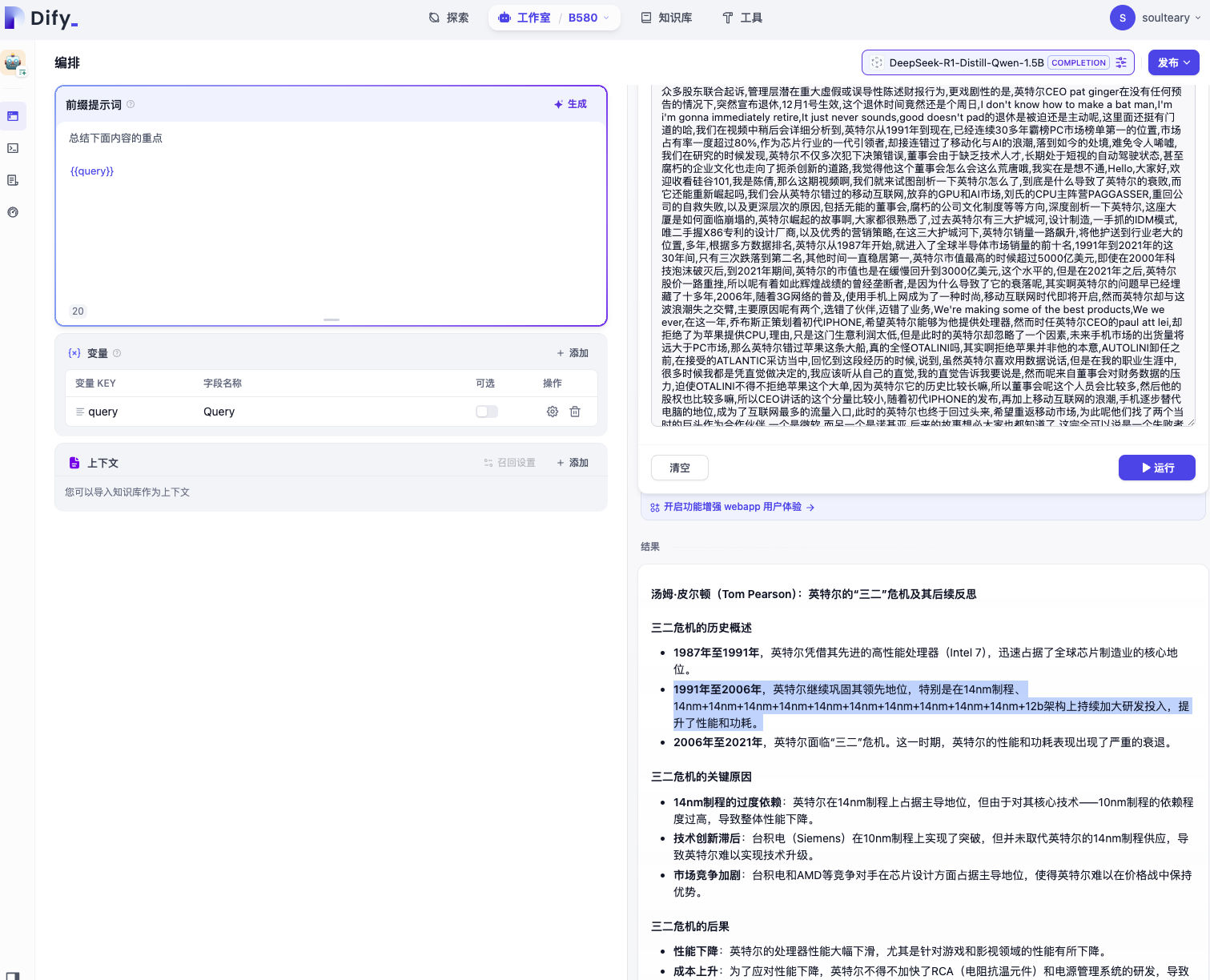Click the 上下文 context document icon

tap(74, 463)
